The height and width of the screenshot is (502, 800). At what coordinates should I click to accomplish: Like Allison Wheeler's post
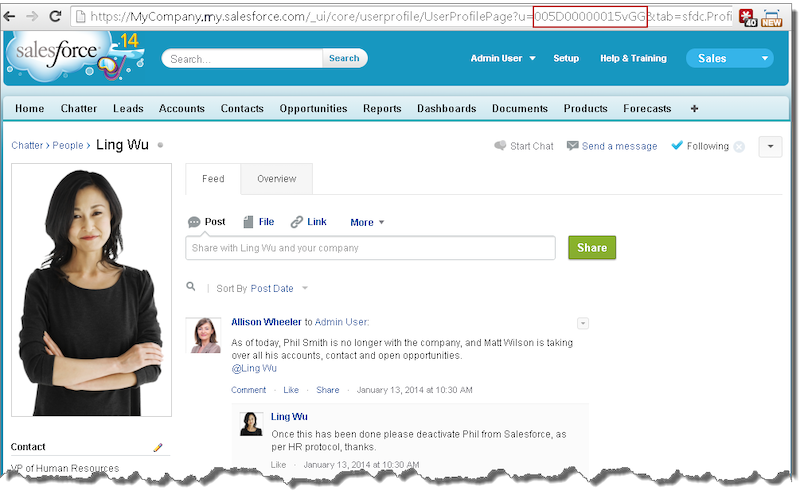point(291,390)
